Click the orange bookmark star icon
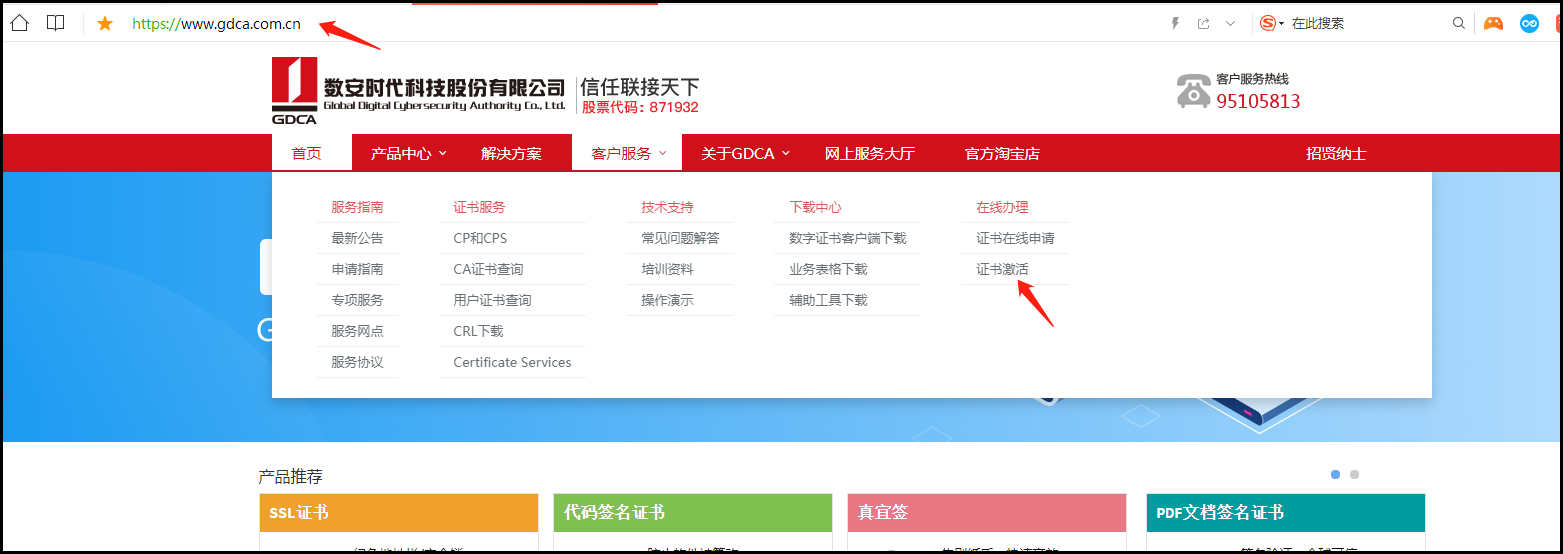 105,23
